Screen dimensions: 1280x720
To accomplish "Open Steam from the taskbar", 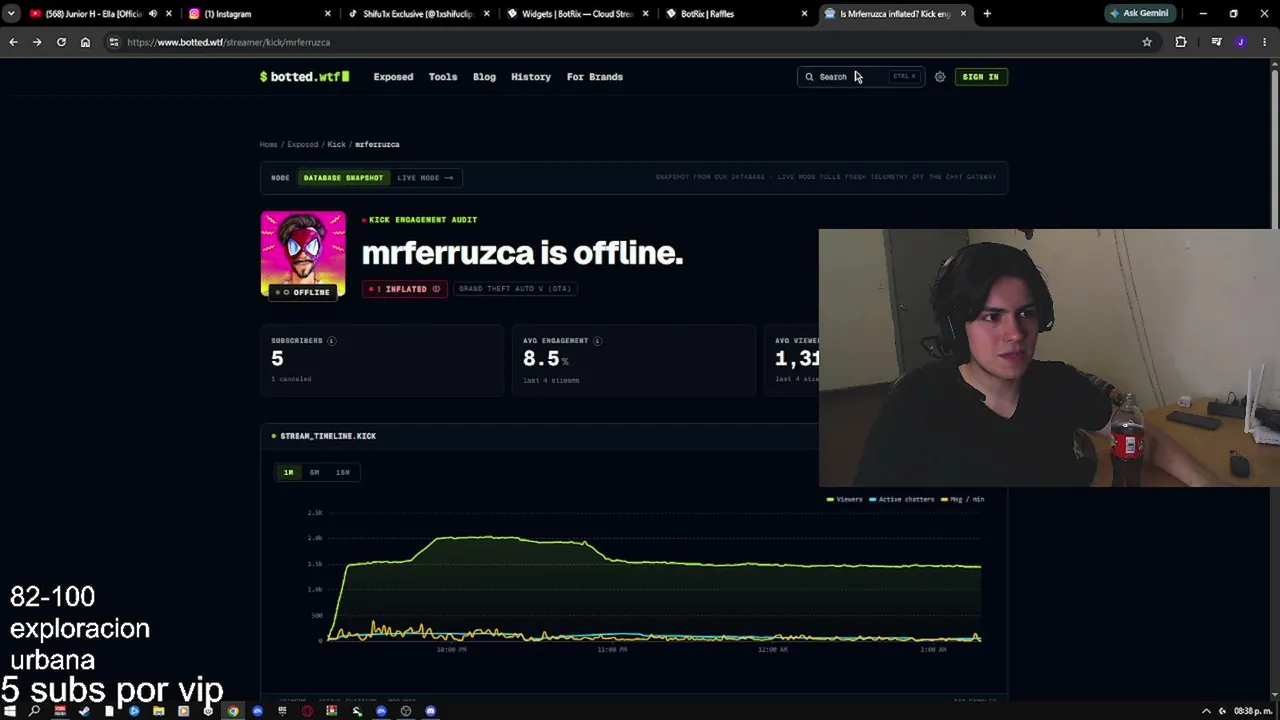I will [84, 711].
